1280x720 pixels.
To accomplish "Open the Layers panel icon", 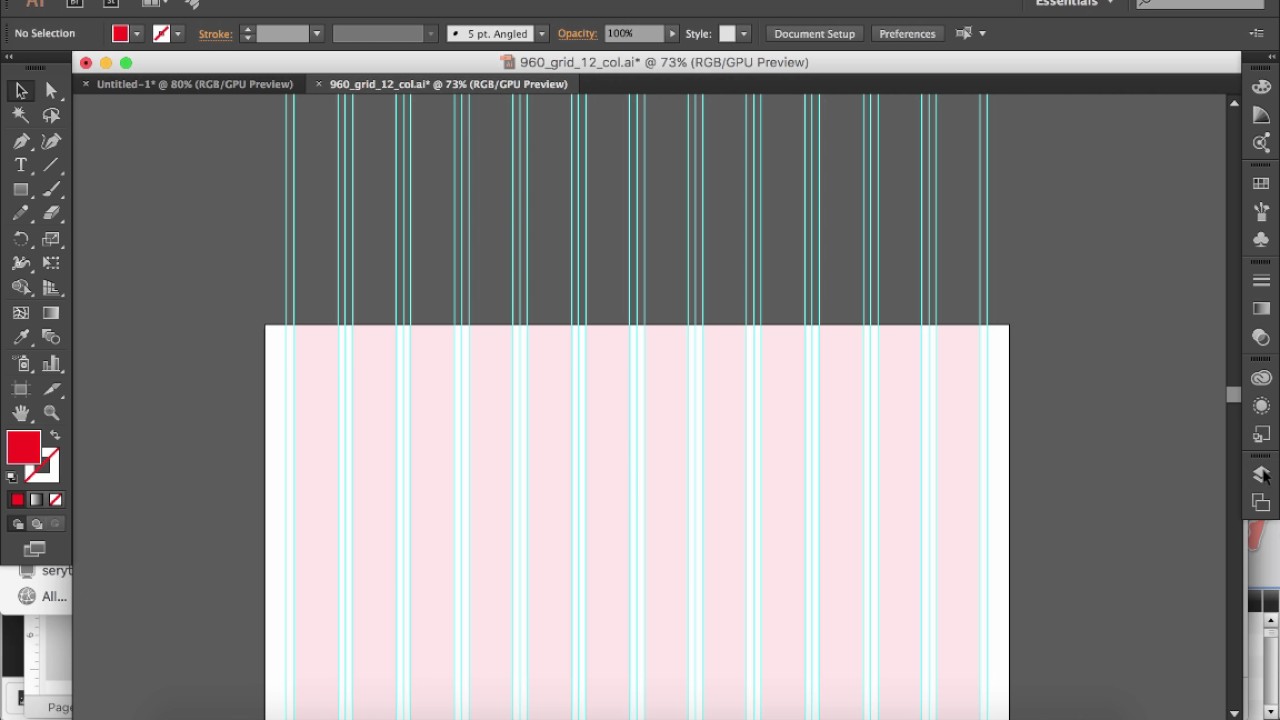I will click(1261, 475).
